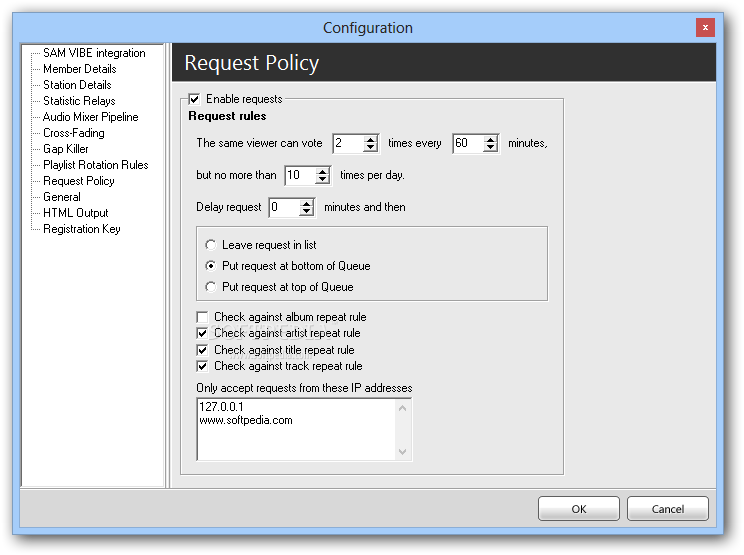Increase times per day spinner
Screen dimensions: 744x555
[323, 172]
